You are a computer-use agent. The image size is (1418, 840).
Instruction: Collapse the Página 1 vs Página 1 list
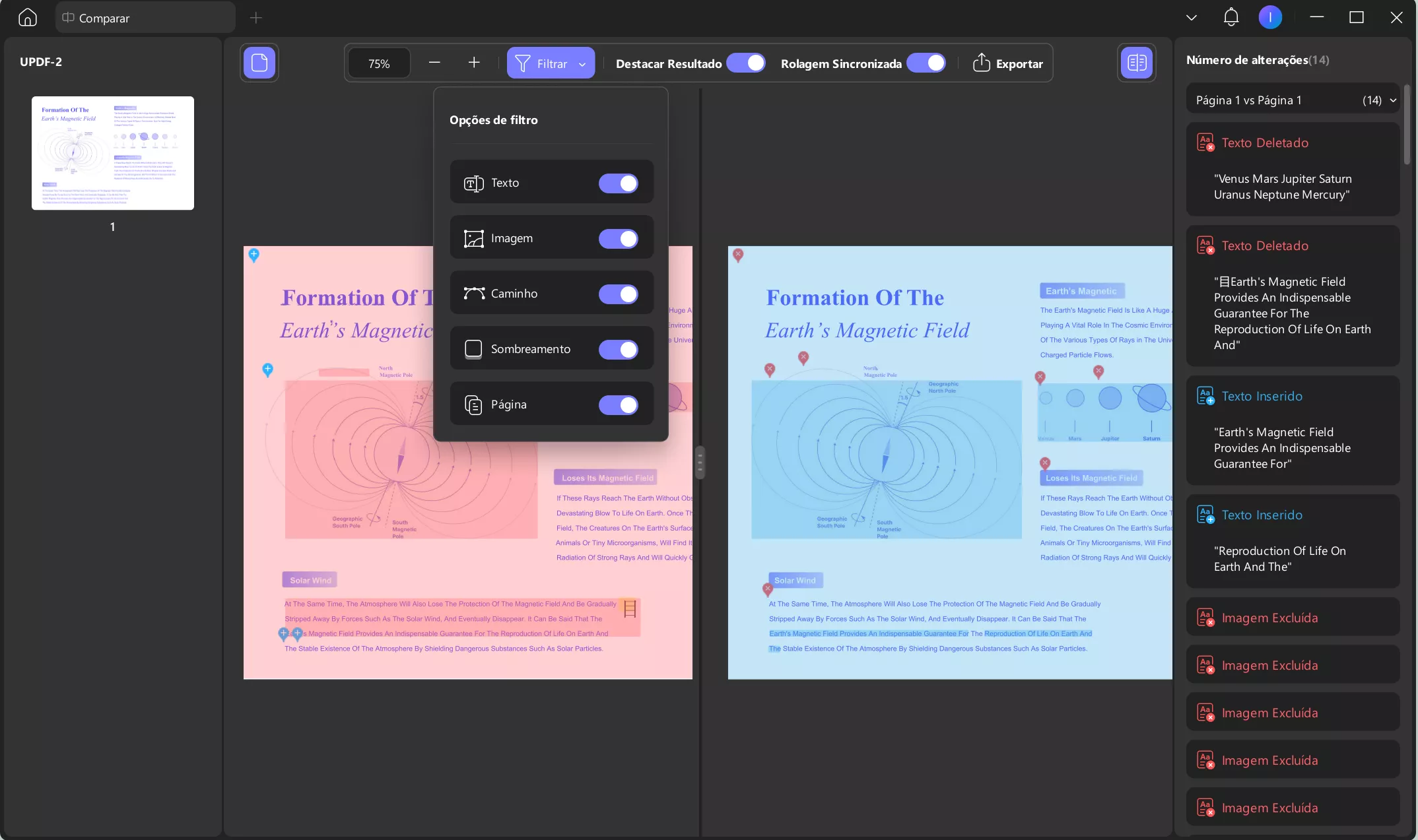click(x=1393, y=100)
